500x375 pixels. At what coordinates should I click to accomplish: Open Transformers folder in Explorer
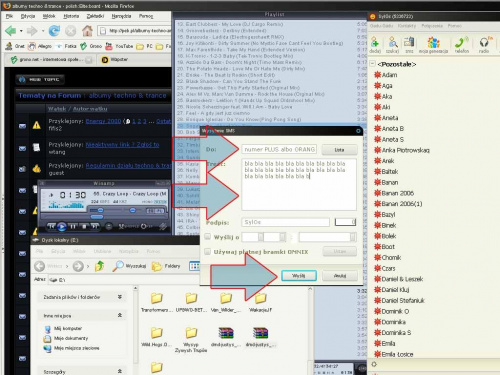point(156,302)
